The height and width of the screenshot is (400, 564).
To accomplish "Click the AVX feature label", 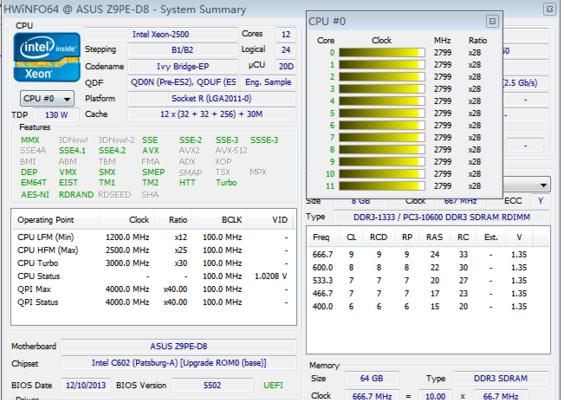I will (150, 151).
